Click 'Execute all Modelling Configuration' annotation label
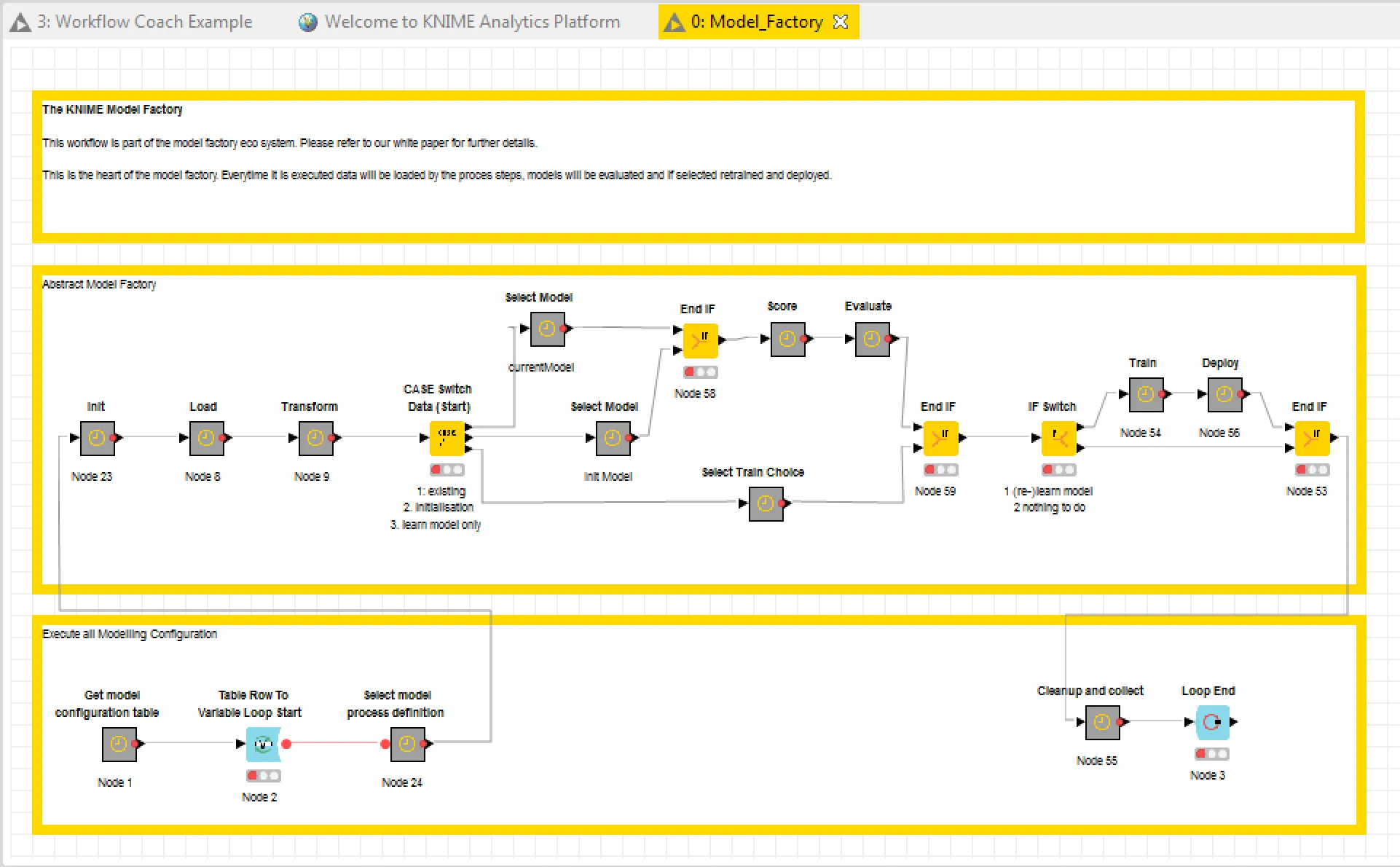This screenshot has height=867, width=1400. click(x=130, y=634)
